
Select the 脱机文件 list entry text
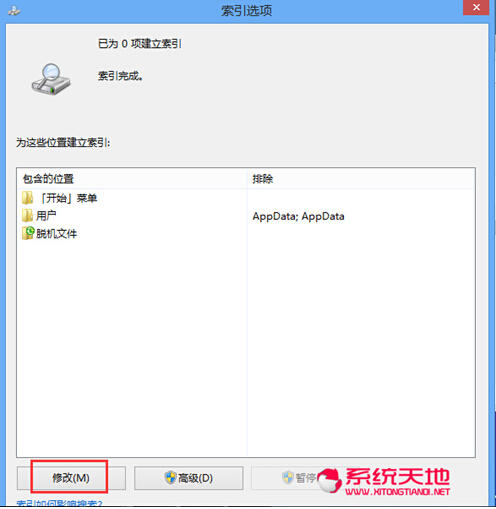[56, 233]
